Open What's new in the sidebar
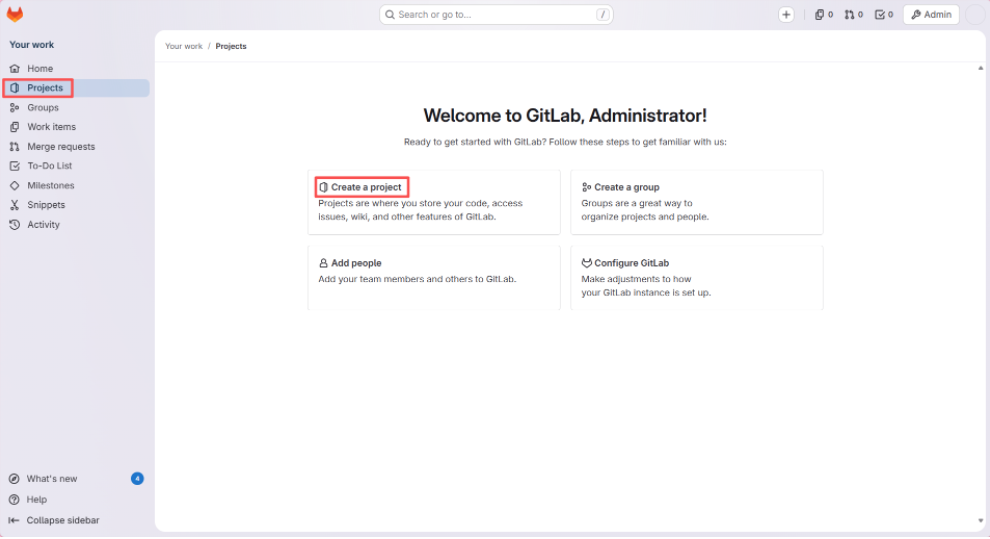Viewport: 990px width, 539px height. [76, 479]
